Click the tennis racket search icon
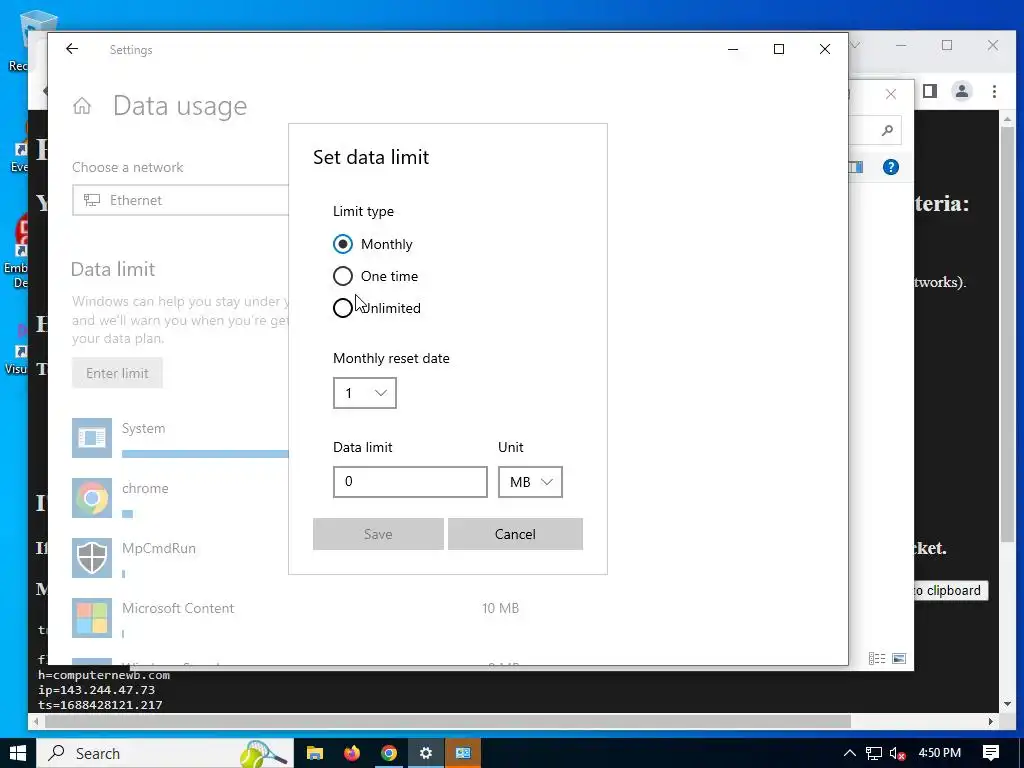 264,753
